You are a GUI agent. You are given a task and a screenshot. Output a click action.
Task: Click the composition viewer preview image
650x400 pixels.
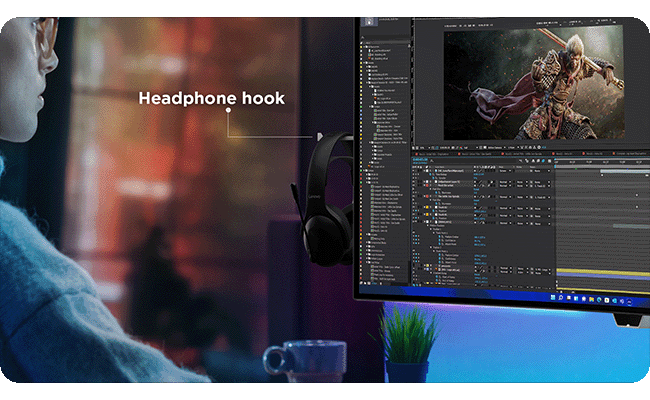point(534,82)
